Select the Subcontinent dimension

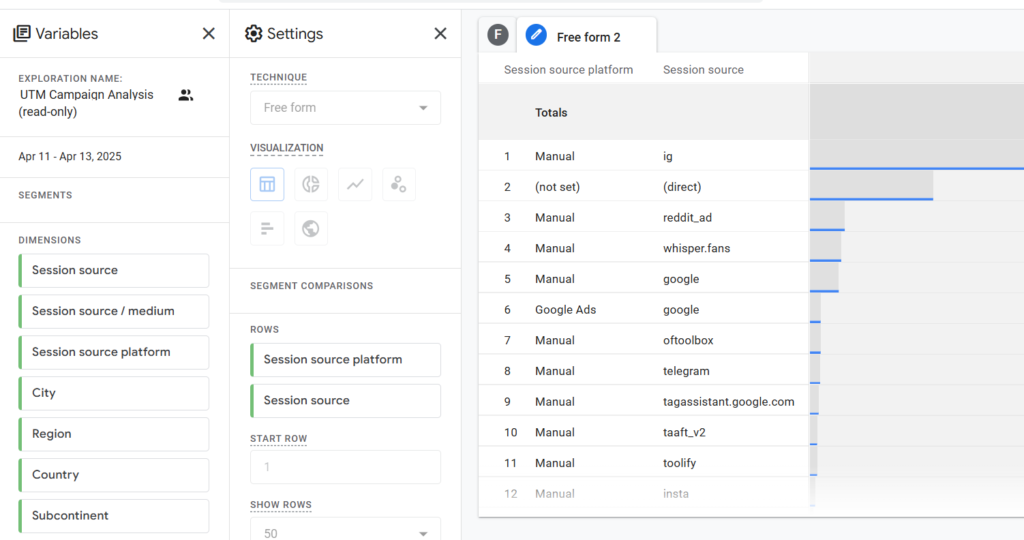pyautogui.click(x=114, y=516)
